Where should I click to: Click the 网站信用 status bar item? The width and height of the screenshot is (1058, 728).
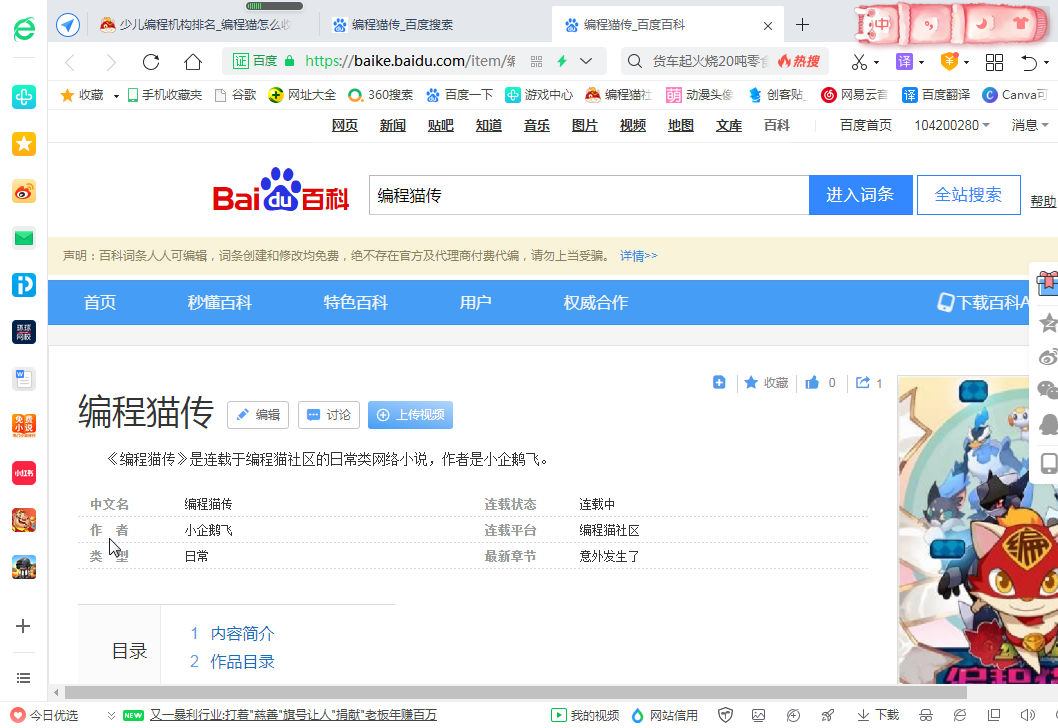tap(665, 715)
